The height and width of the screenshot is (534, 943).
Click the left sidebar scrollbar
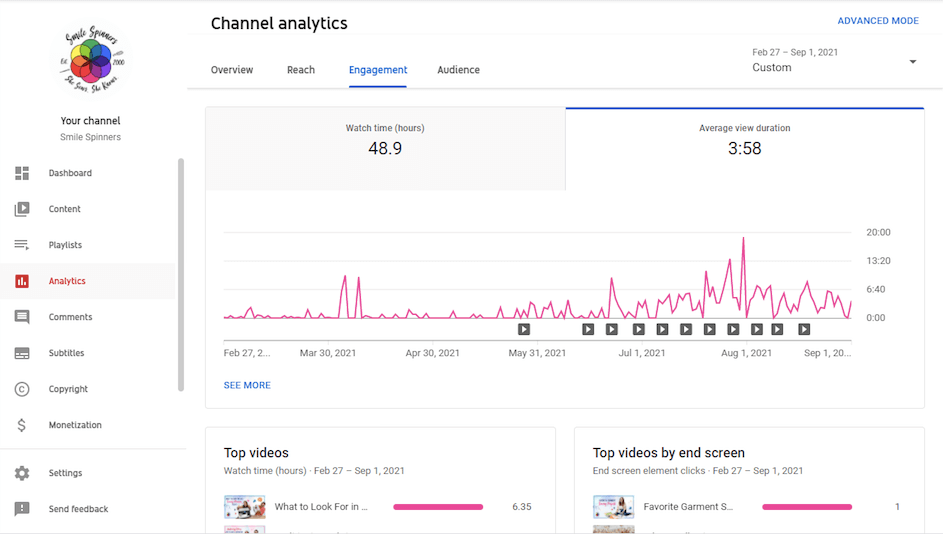(180, 275)
